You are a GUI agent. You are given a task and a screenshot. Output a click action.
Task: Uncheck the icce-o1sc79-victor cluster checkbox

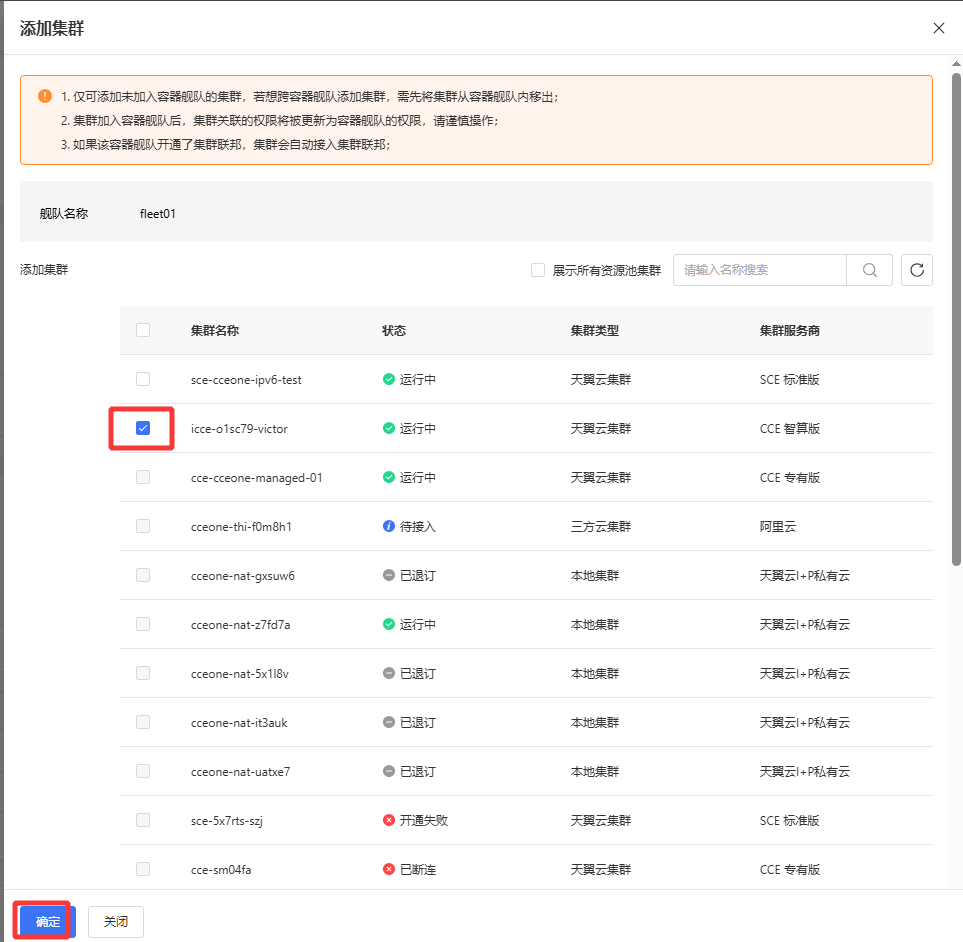(143, 428)
